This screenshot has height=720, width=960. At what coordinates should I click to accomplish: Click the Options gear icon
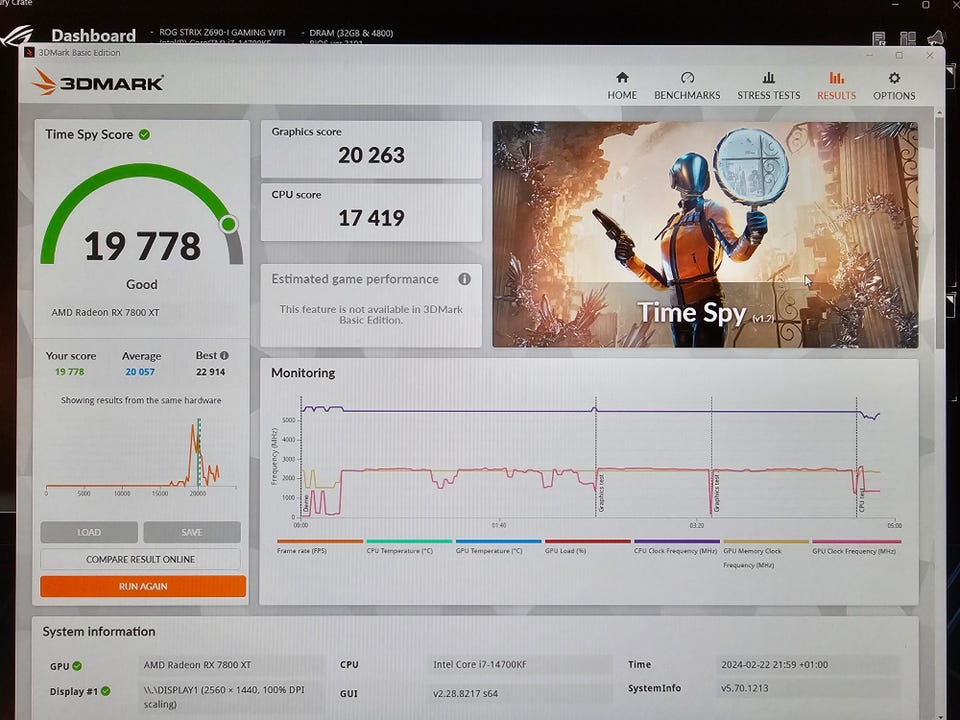tap(894, 78)
